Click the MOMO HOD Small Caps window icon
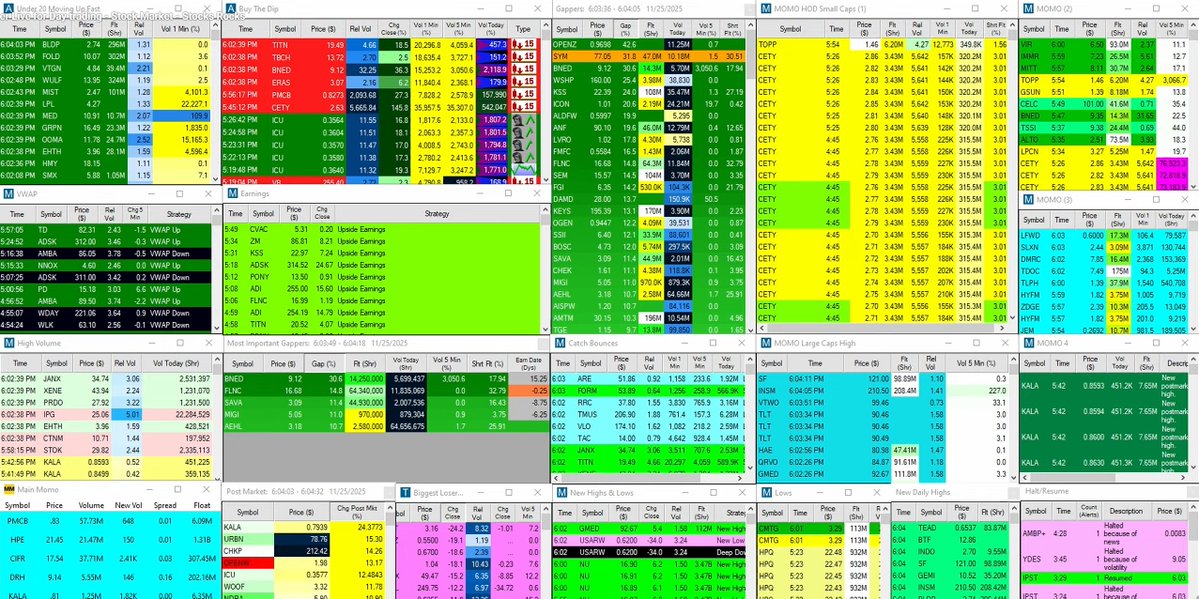 point(766,9)
